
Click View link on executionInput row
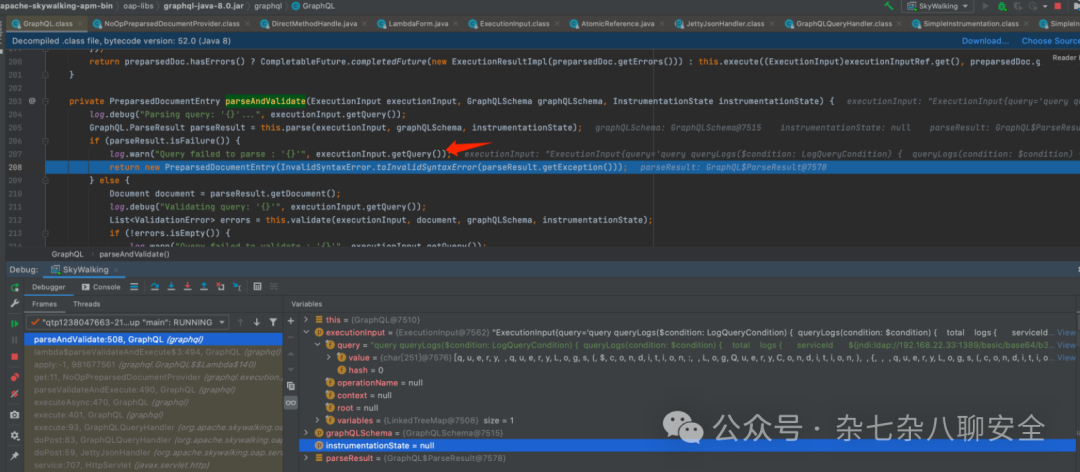[x=1066, y=333]
